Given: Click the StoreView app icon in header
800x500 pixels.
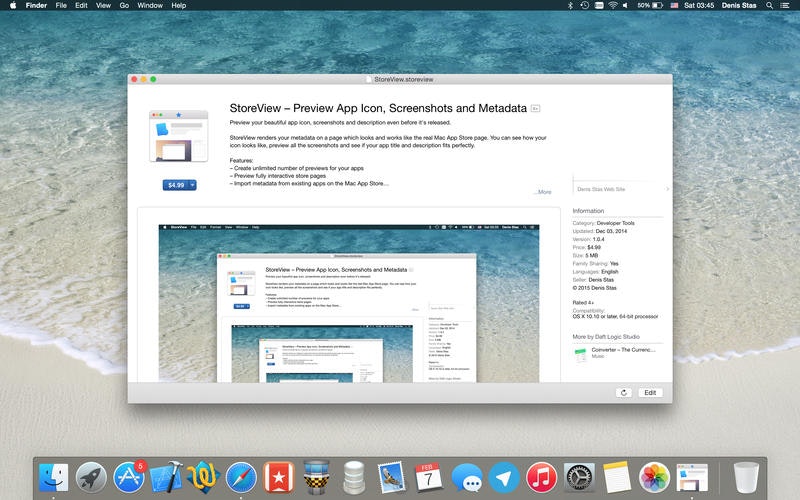Looking at the screenshot, I should pyautogui.click(x=179, y=136).
